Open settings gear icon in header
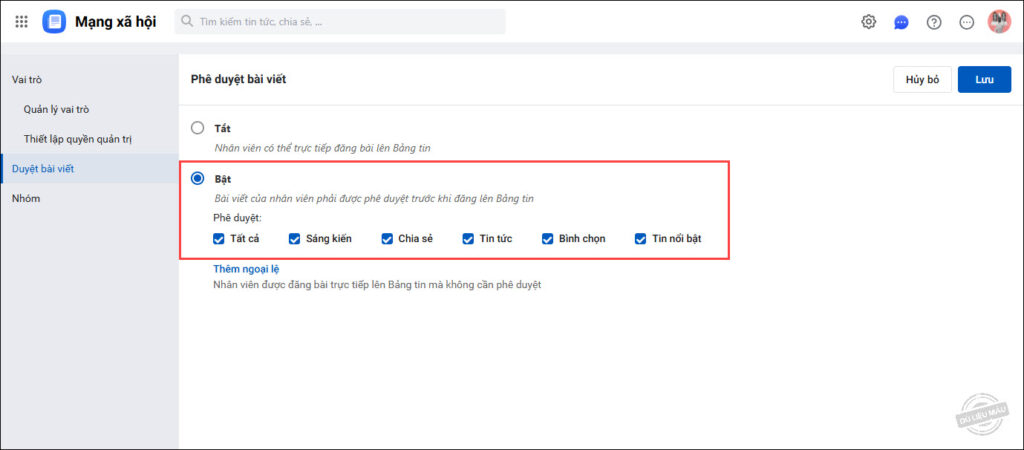1024x450 pixels. click(869, 22)
